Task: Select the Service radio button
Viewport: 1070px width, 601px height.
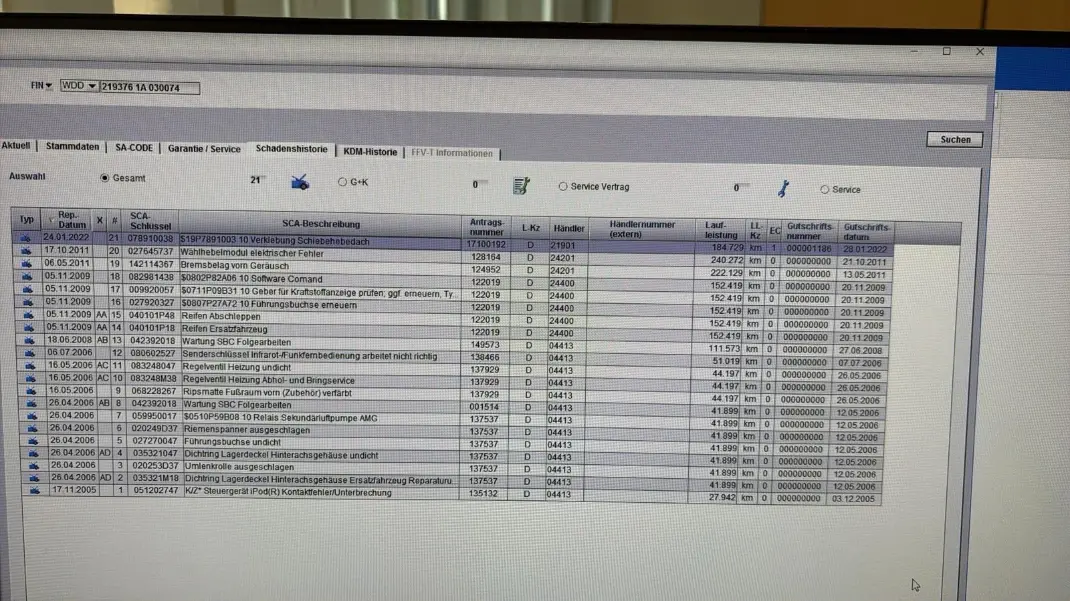Action: pyautogui.click(x=825, y=189)
